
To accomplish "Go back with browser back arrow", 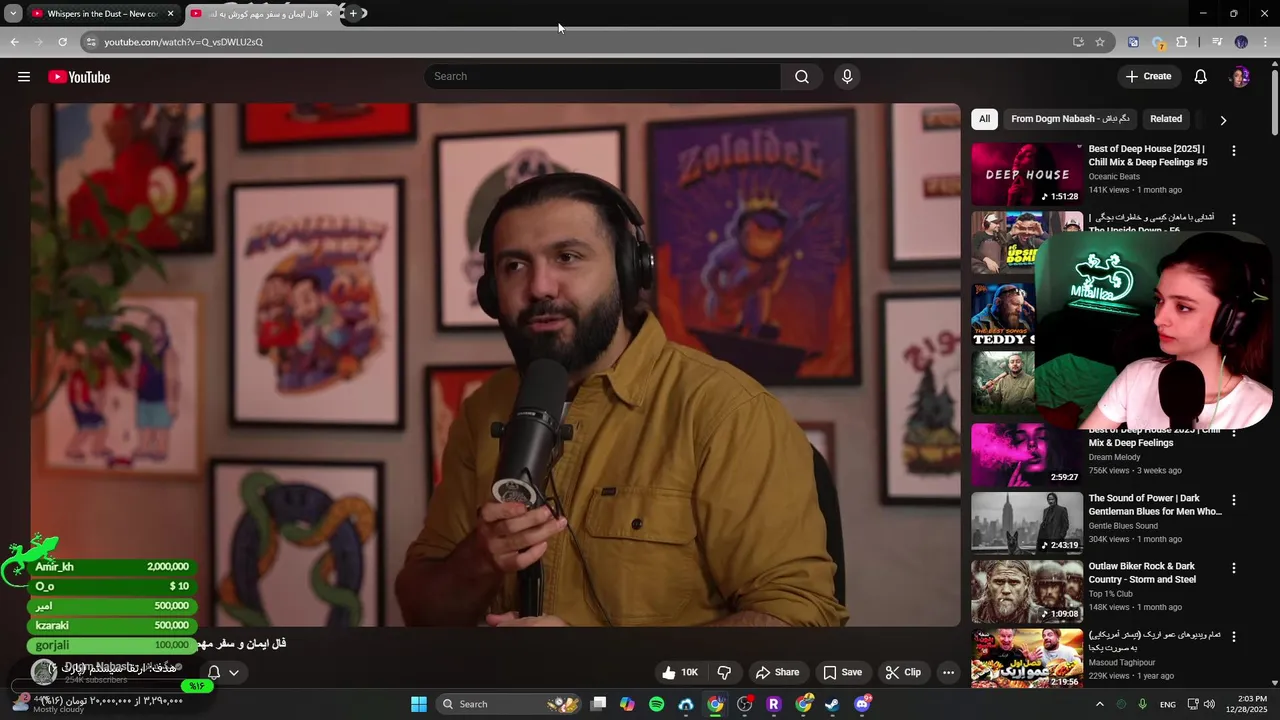I will pyautogui.click(x=14, y=42).
